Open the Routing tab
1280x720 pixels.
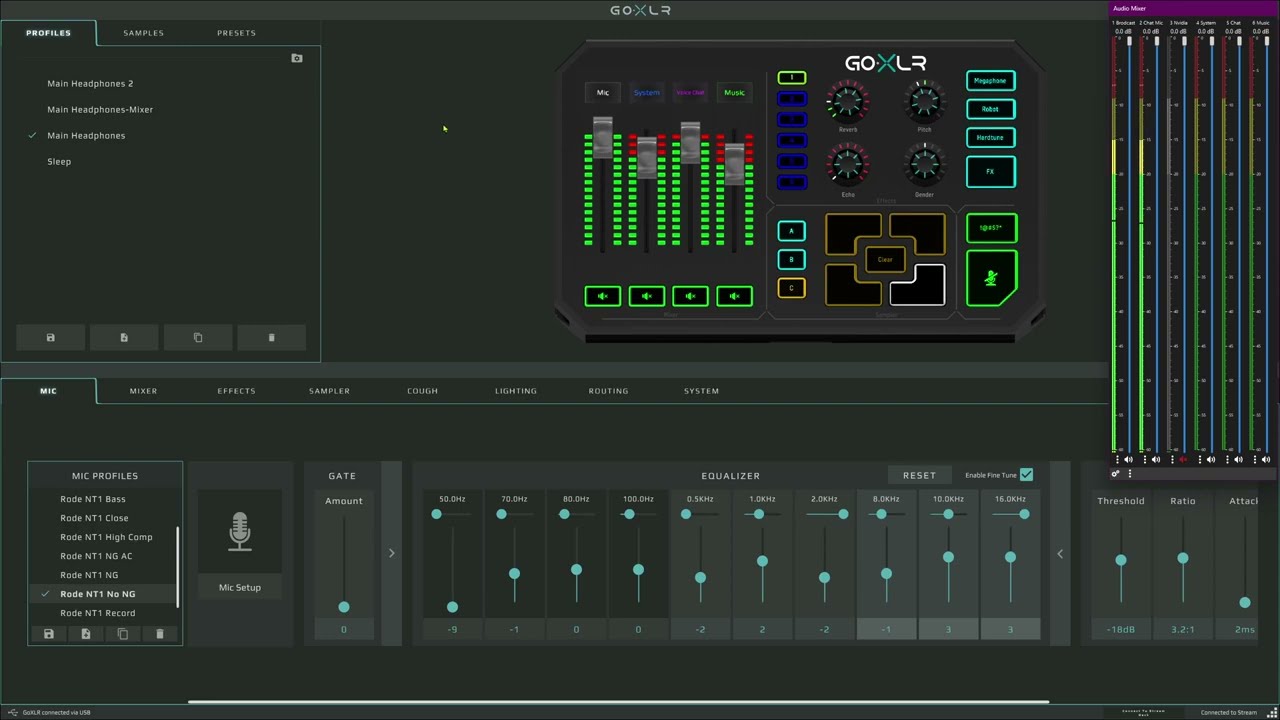(608, 391)
